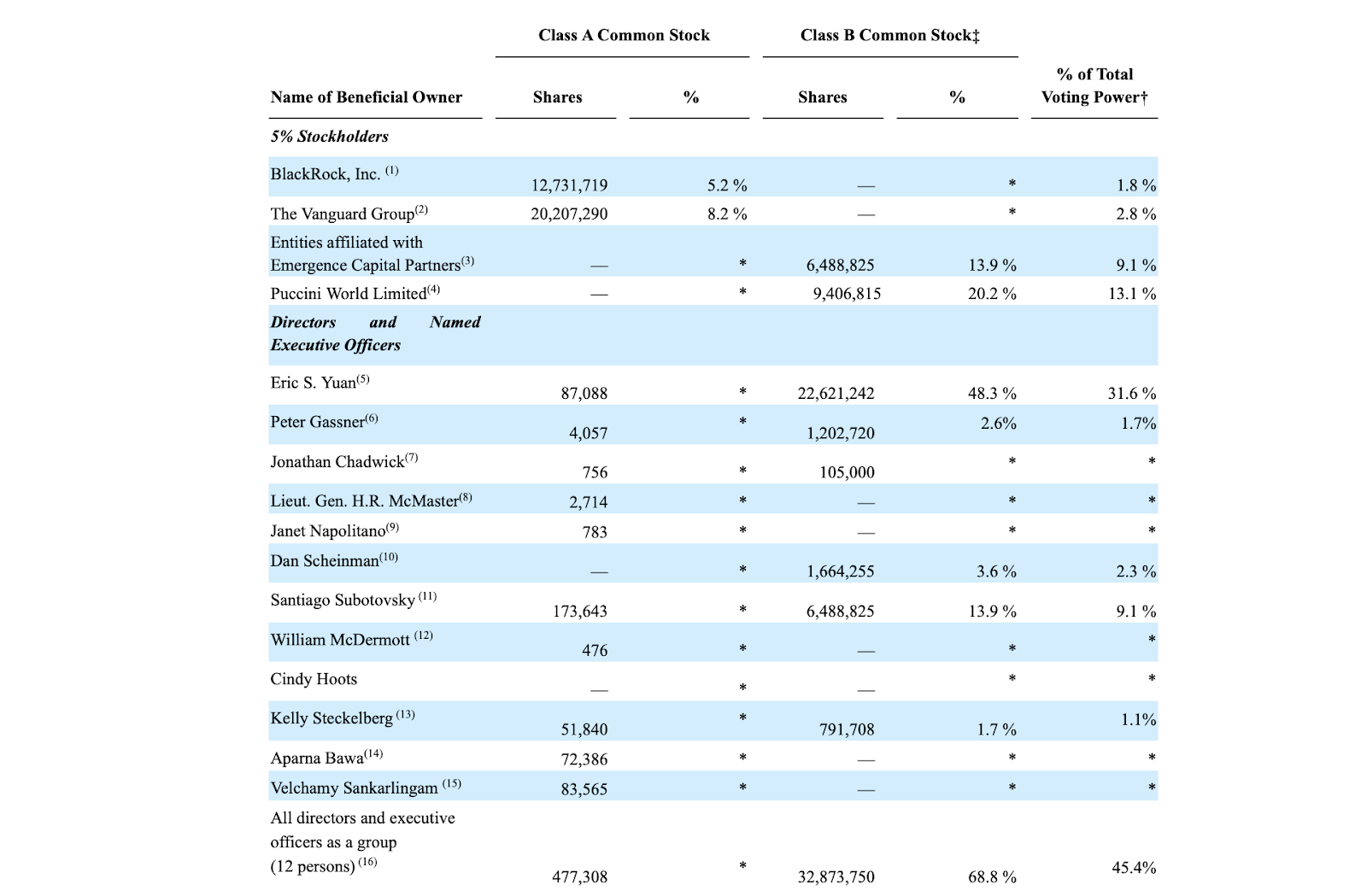Click the 'Class A Common Stock' header
1367x896 pixels.
[x=624, y=35]
